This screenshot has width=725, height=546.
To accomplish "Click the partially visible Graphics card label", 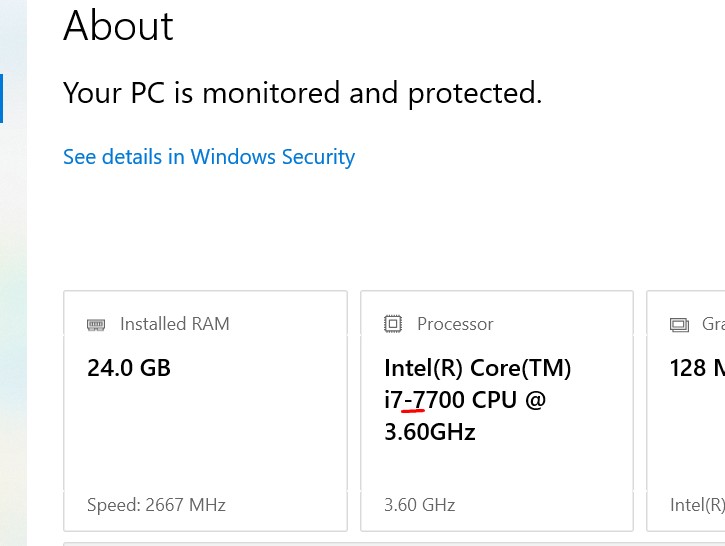I will coord(713,324).
